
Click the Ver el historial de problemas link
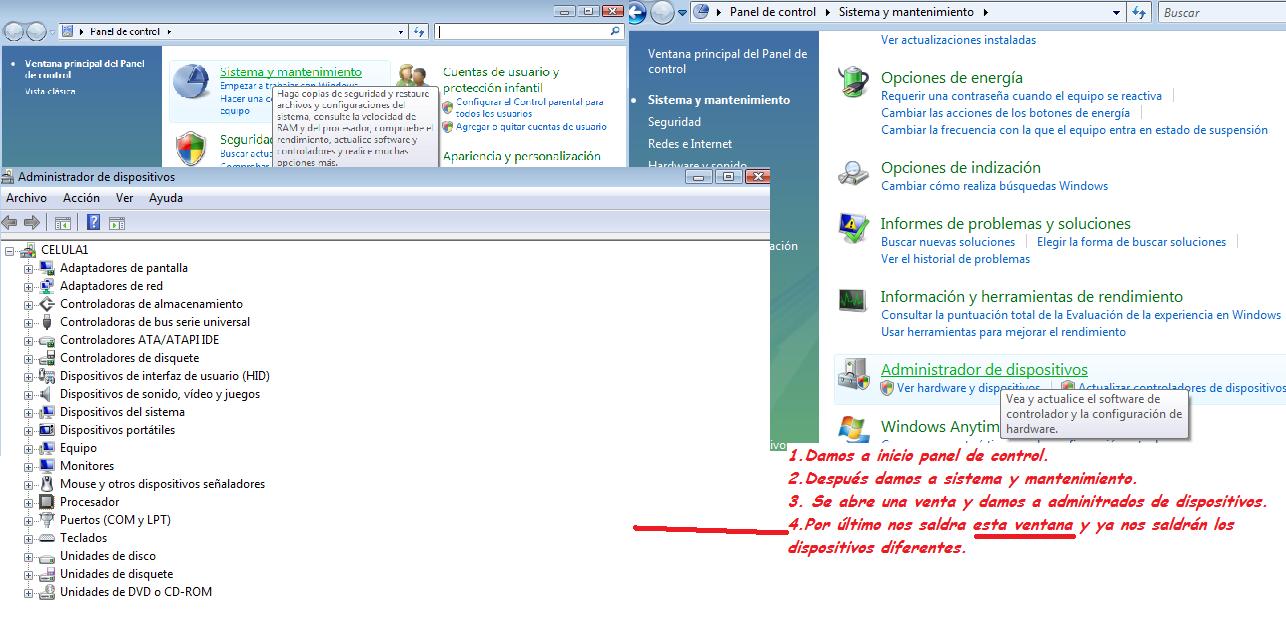click(x=955, y=259)
